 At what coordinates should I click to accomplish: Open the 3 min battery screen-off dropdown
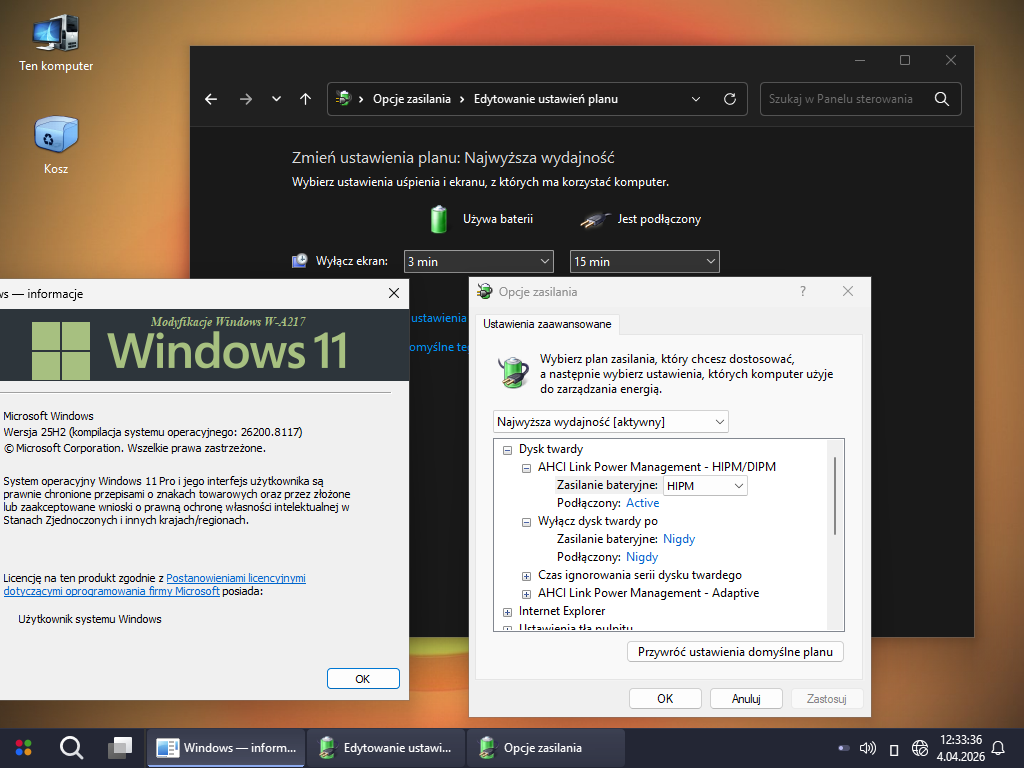[478, 261]
